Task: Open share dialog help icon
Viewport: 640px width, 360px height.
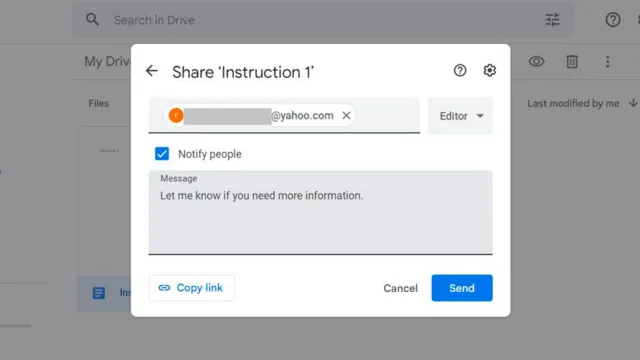Action: pyautogui.click(x=460, y=71)
